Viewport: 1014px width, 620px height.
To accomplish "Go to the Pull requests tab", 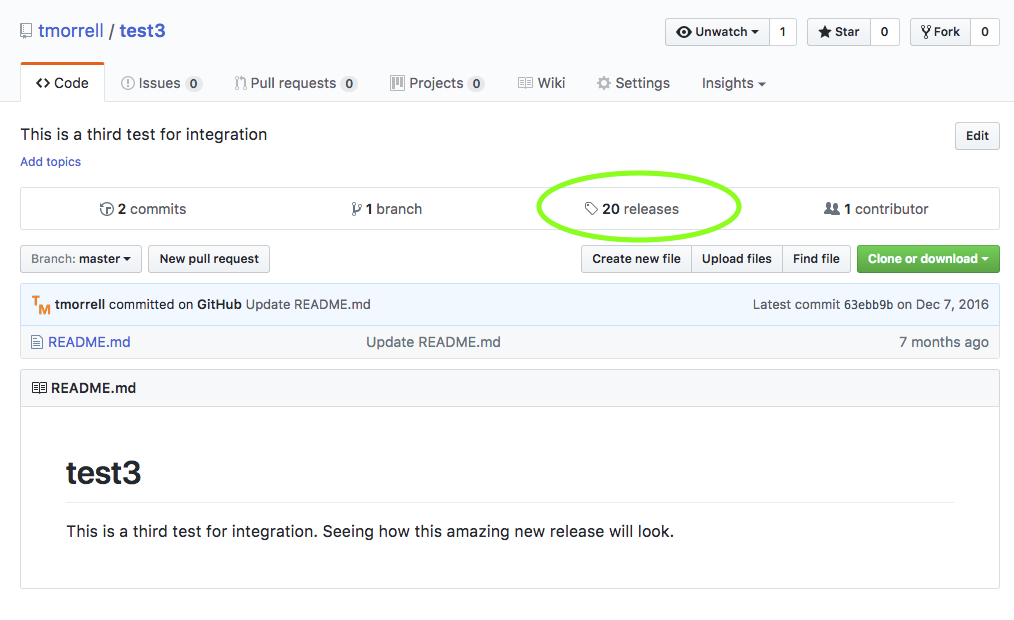I will (x=295, y=83).
